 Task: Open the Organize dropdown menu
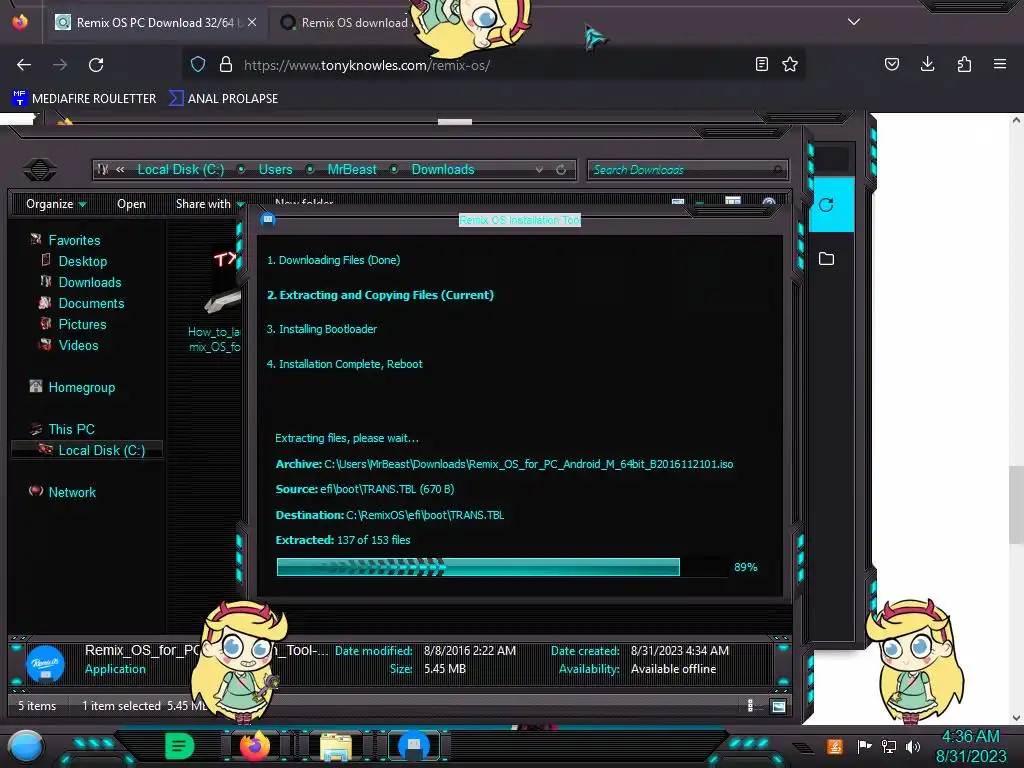(56, 204)
